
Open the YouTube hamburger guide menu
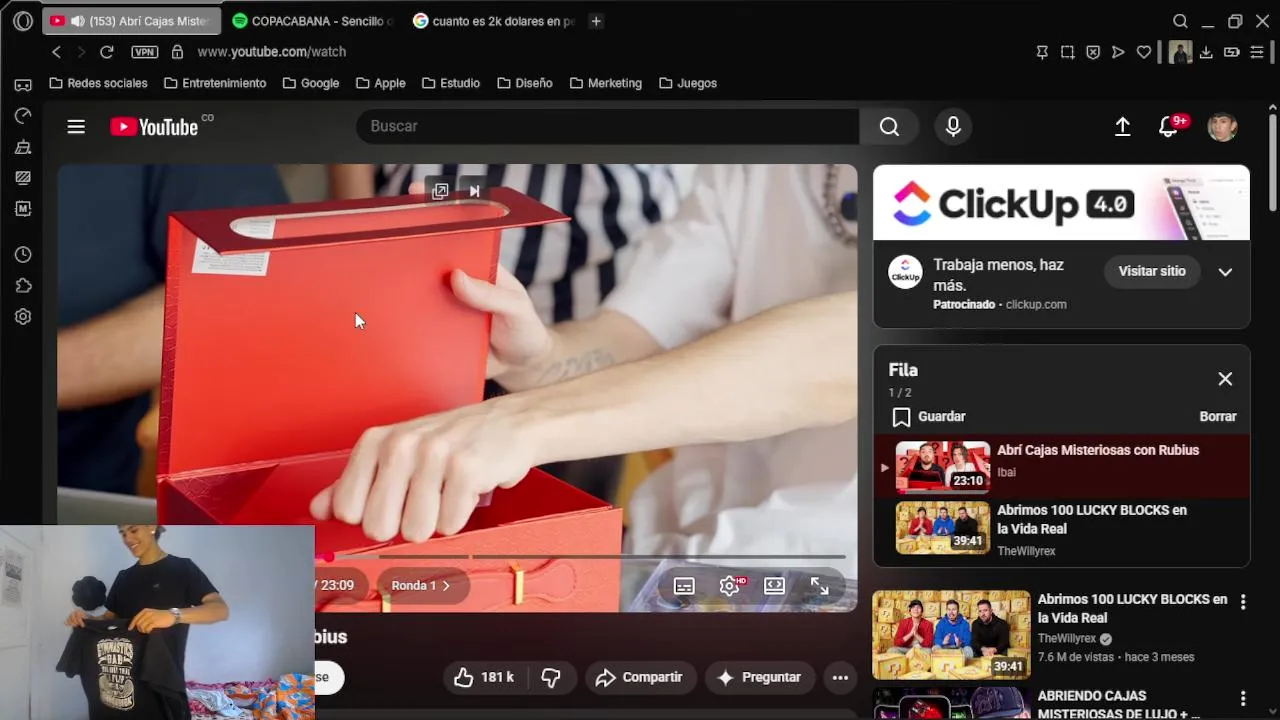pyautogui.click(x=76, y=127)
